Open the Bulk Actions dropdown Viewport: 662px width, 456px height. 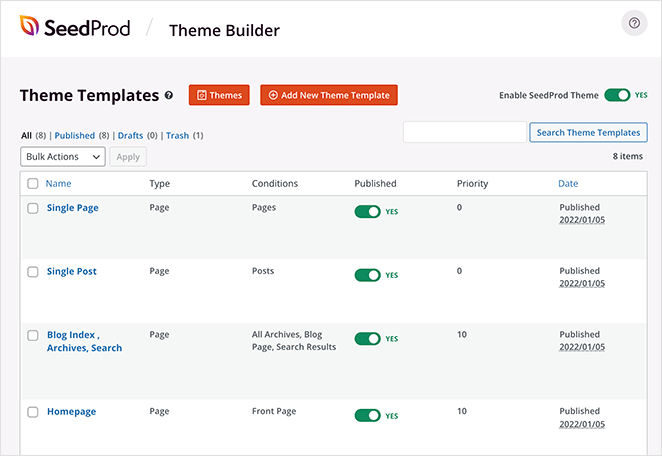pos(63,157)
